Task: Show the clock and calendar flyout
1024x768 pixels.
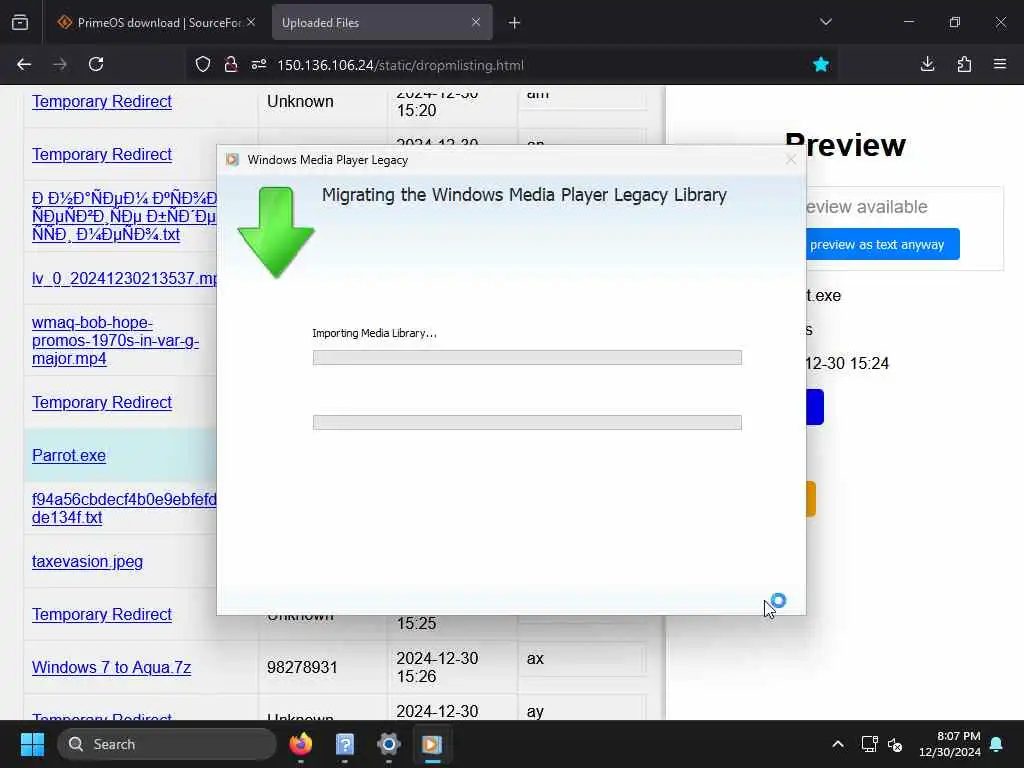Action: click(x=950, y=744)
